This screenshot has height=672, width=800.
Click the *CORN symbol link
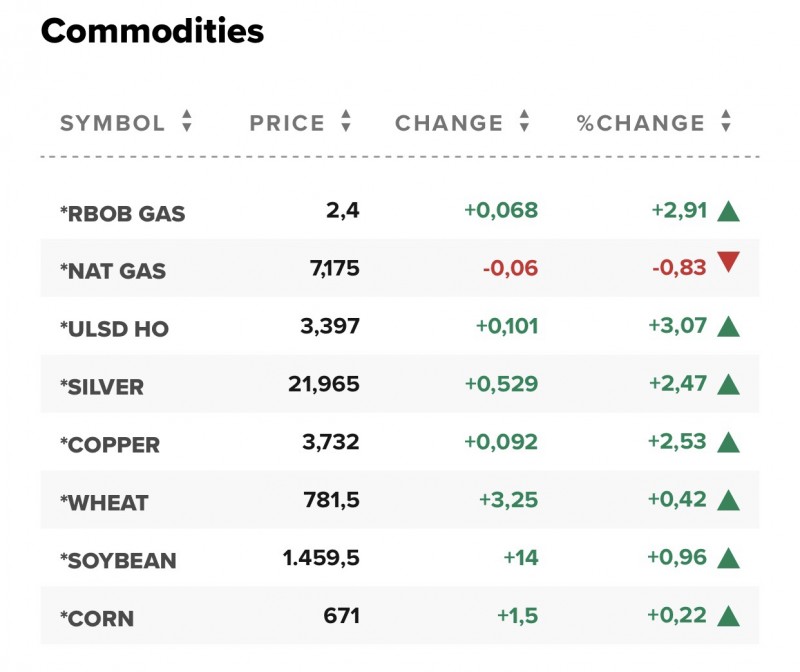[x=97, y=619]
